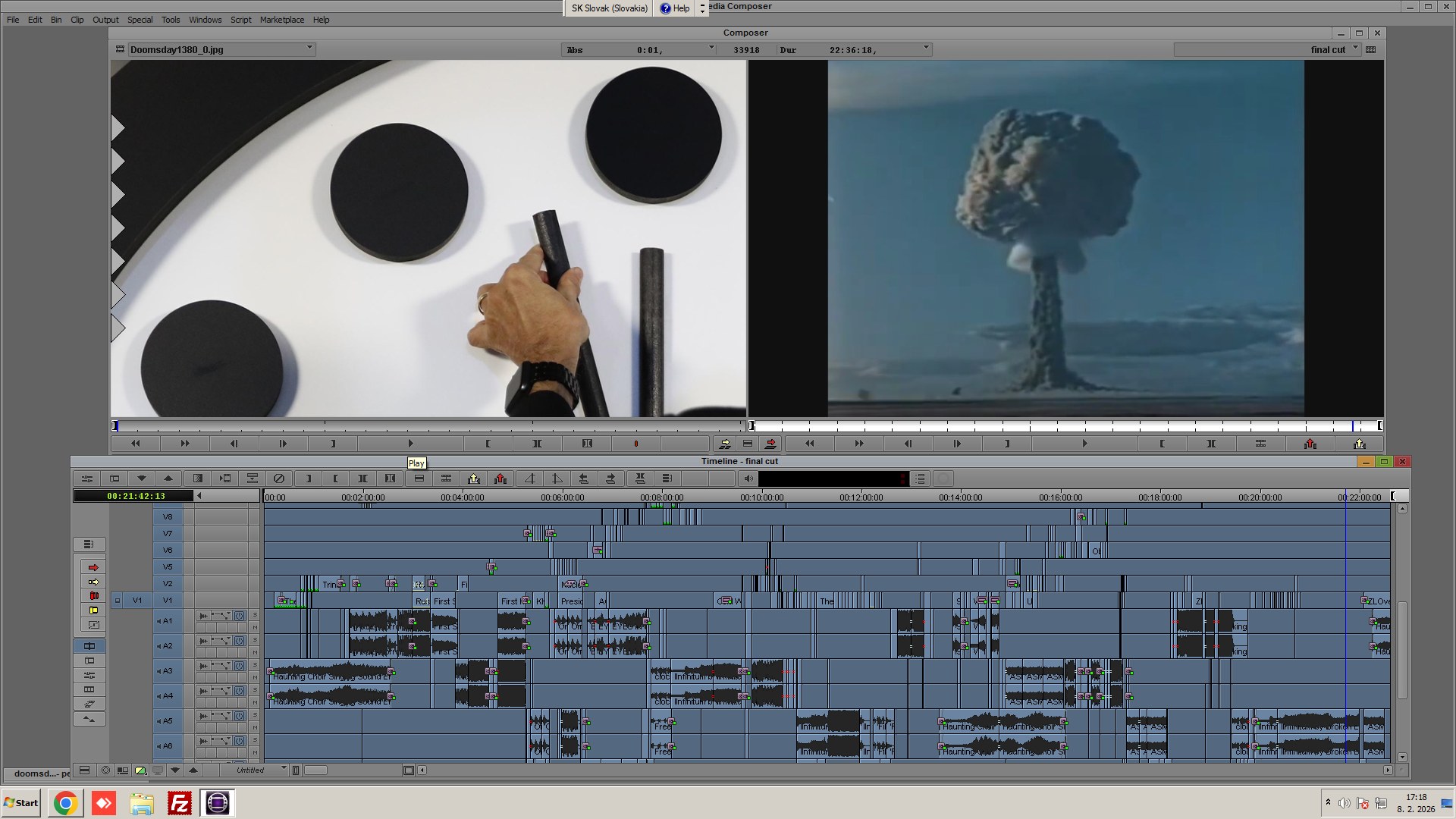Fast forward the source monitor clip

tap(184, 444)
